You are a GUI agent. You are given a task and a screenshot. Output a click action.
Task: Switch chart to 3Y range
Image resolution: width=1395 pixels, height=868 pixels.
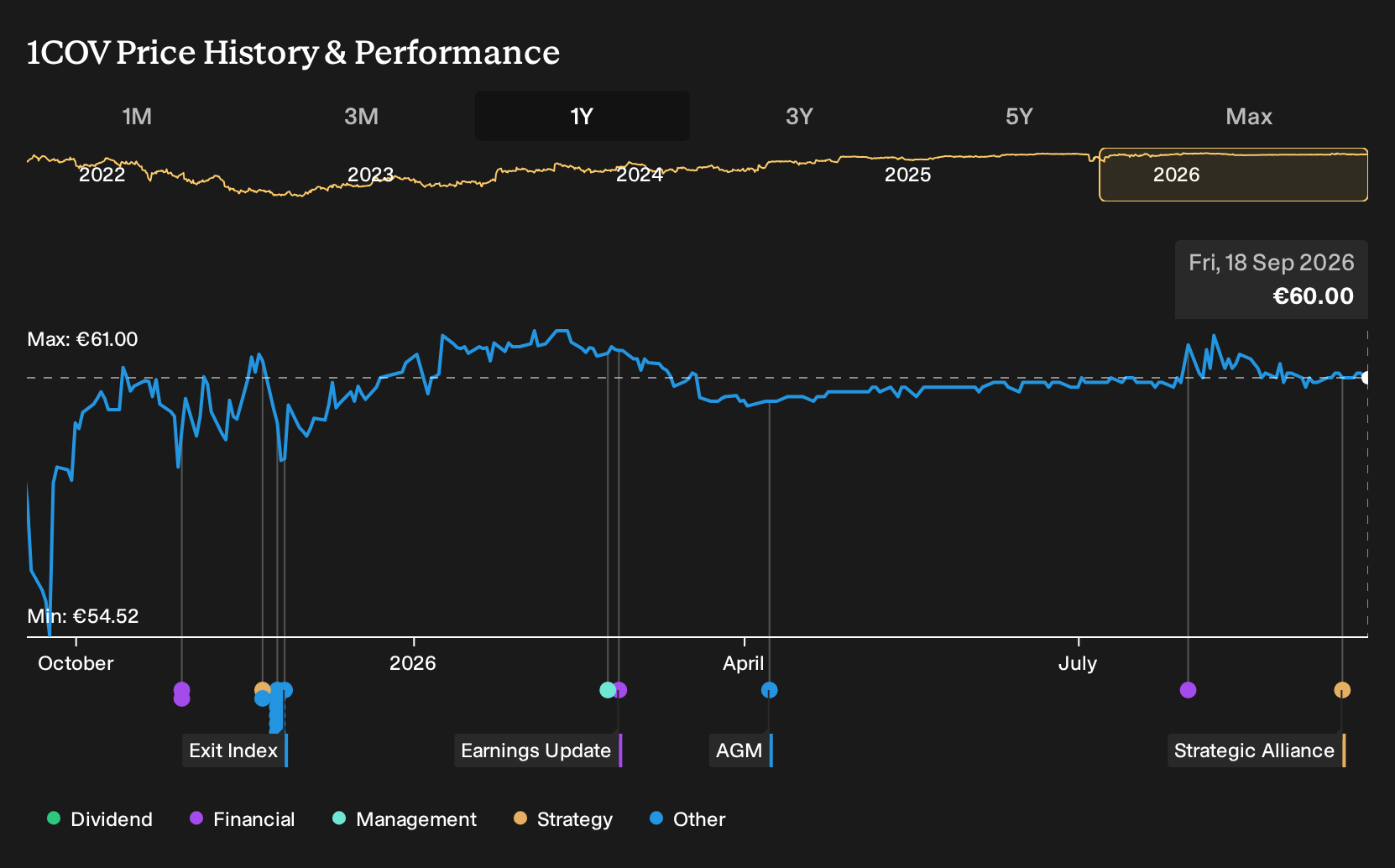coord(799,117)
